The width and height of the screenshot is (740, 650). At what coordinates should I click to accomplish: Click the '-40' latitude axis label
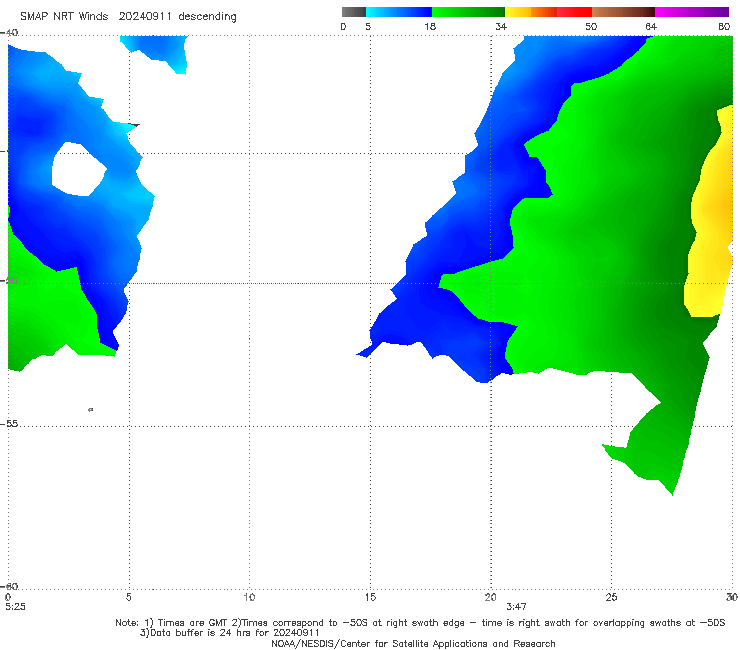coord(9,33)
